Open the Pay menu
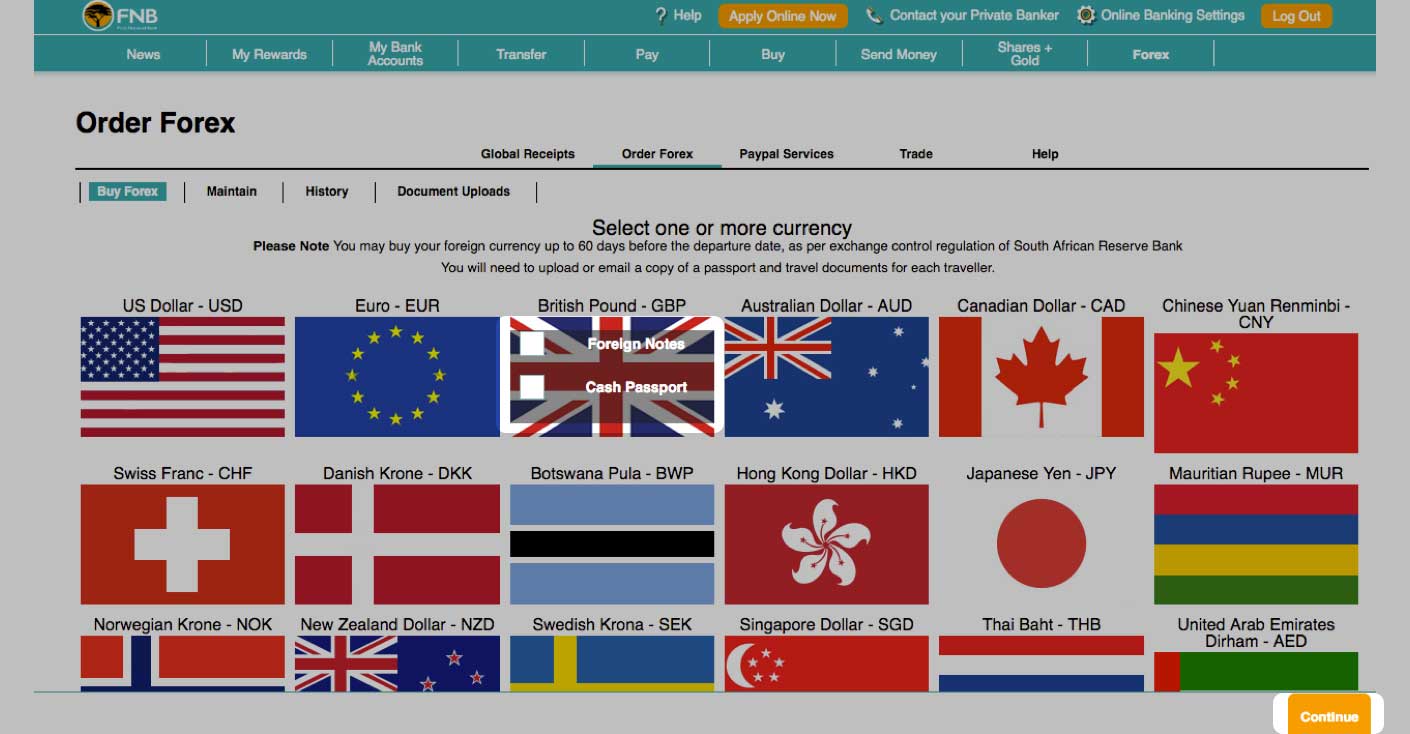The width and height of the screenshot is (1410, 734). (647, 54)
